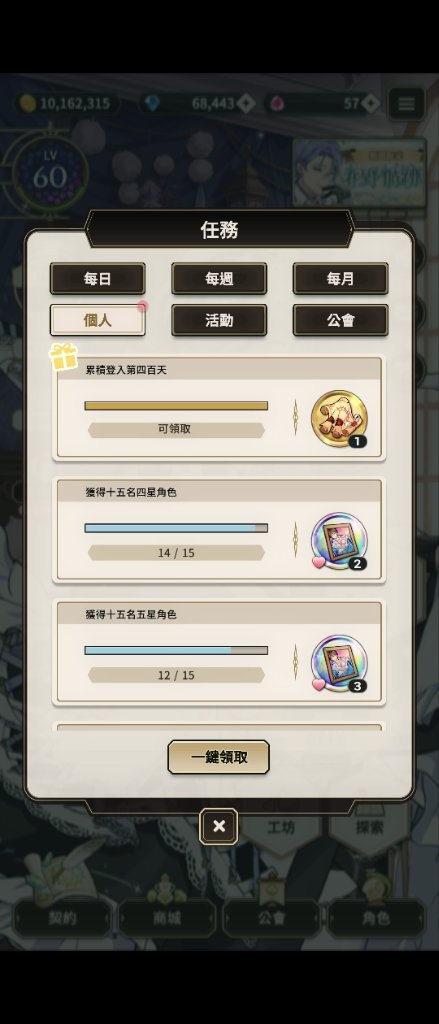Open the 公會 guild tab
The height and width of the screenshot is (1024, 439).
[x=340, y=320]
